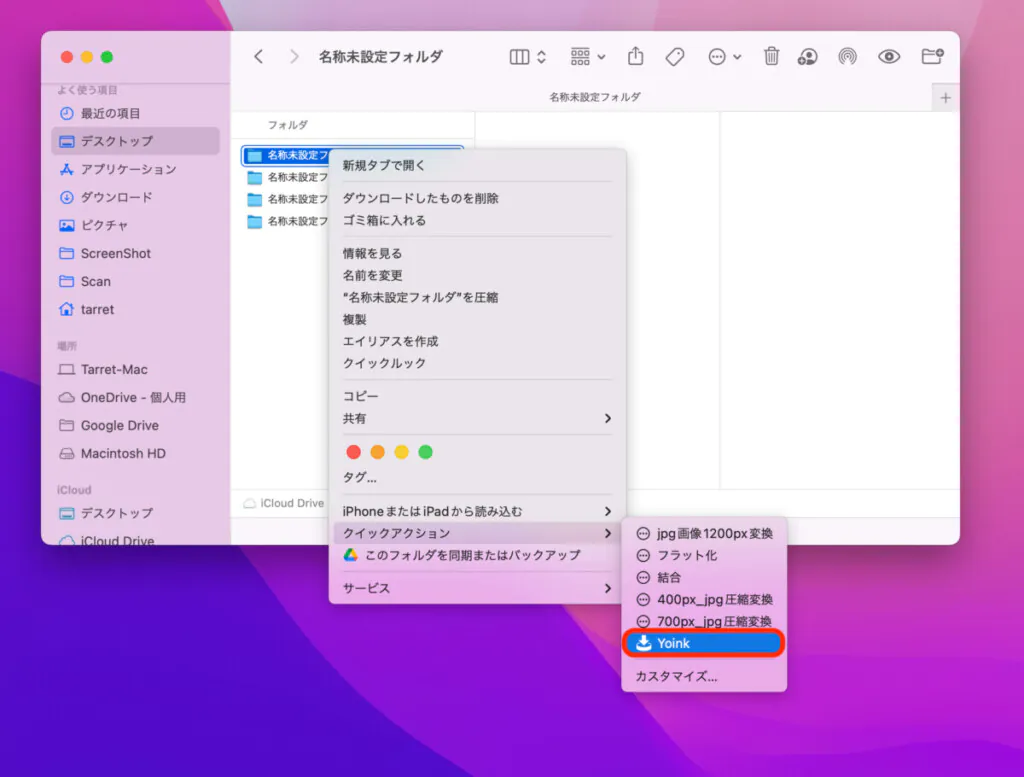1024x777 pixels.
Task: Choose クイックルック from context menu
Action: point(477,363)
